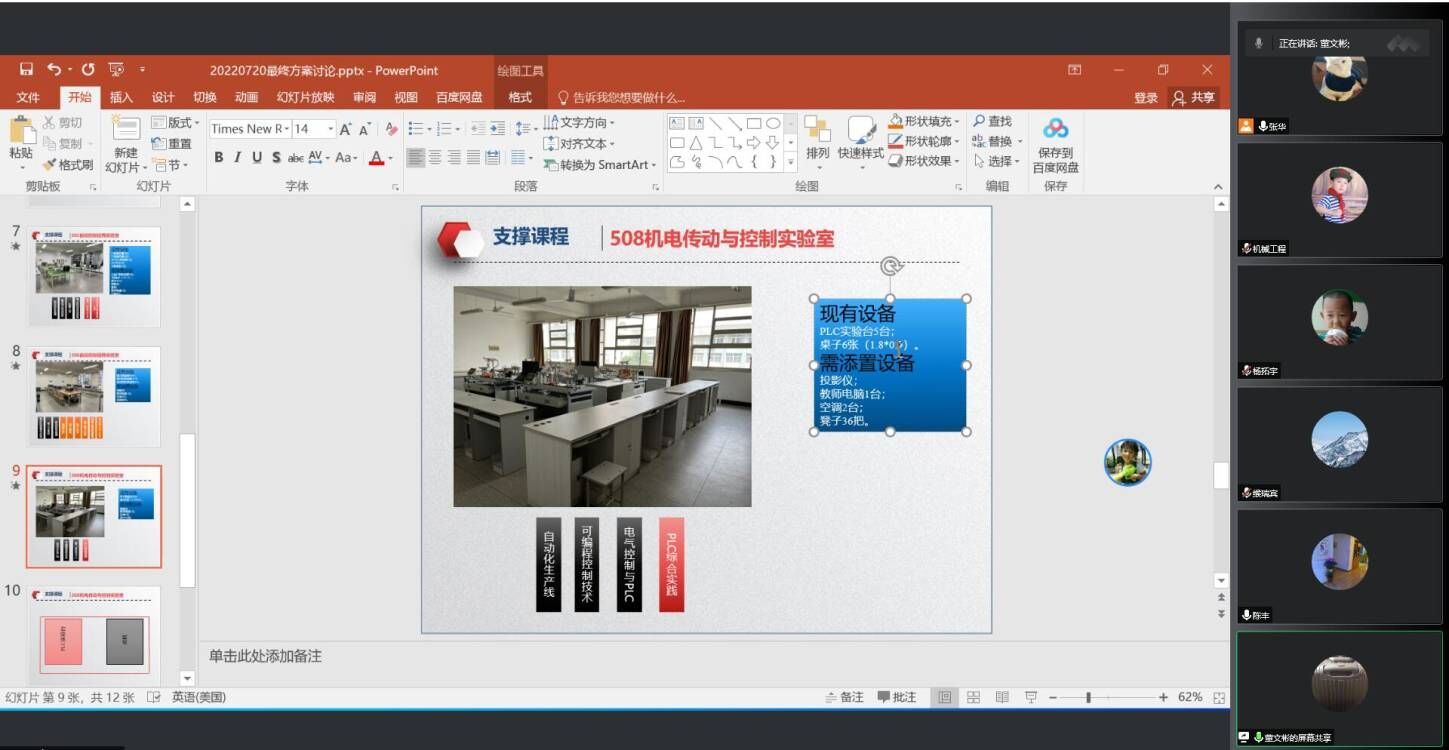Viewport: 1449px width, 750px height.
Task: Expand the Shape Fill (形状填充) dropdown
Action: pyautogui.click(x=958, y=121)
